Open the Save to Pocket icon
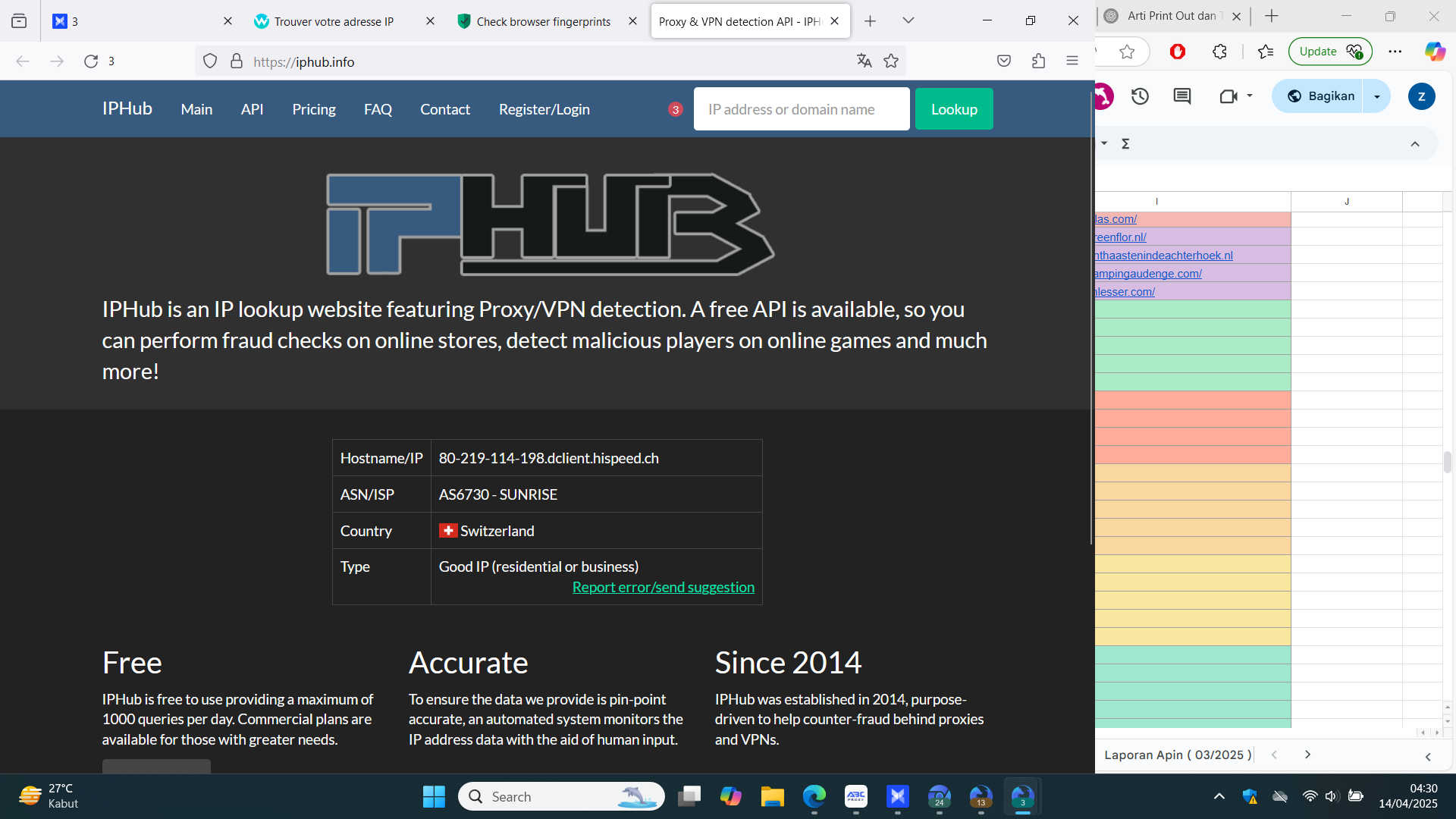The image size is (1456, 819). click(x=1004, y=61)
